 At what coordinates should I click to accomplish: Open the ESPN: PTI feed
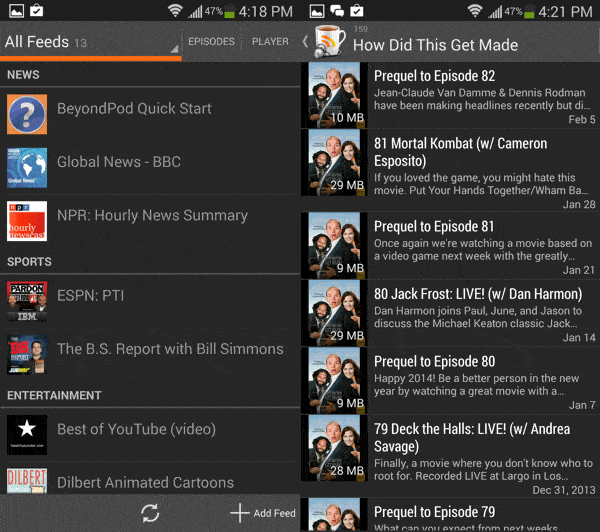(x=150, y=301)
